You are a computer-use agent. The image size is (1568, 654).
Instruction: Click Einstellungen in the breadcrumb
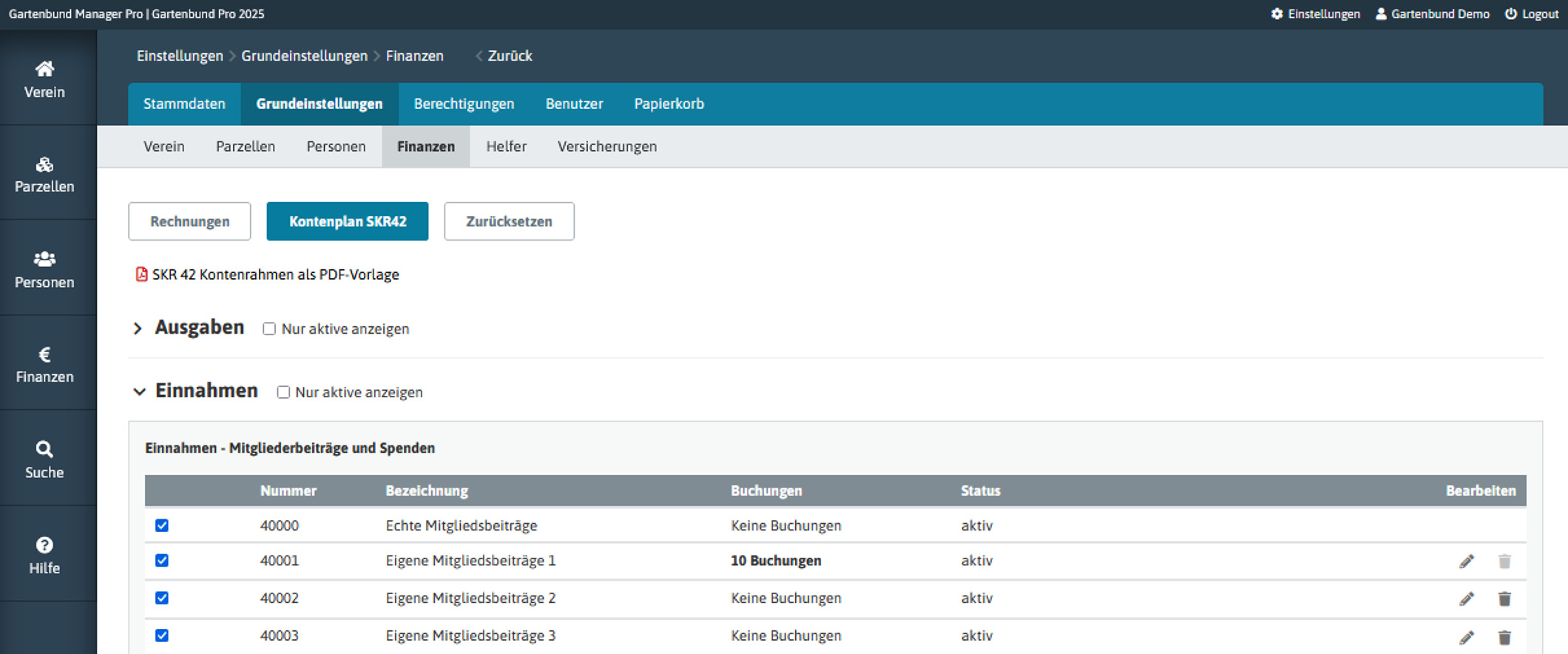click(x=180, y=56)
